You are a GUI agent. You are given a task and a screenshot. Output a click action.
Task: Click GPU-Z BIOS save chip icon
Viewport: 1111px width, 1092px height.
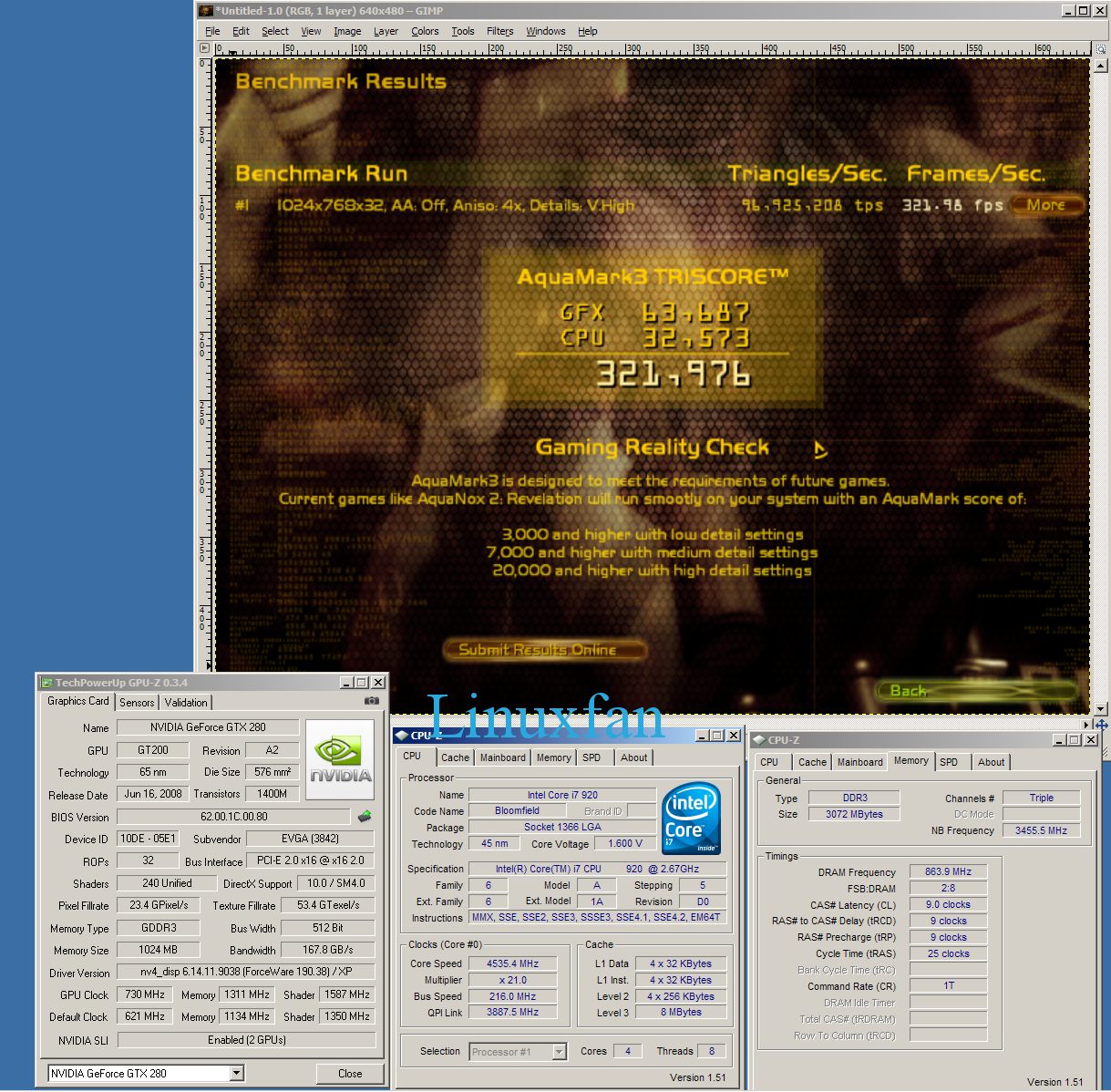[x=365, y=817]
